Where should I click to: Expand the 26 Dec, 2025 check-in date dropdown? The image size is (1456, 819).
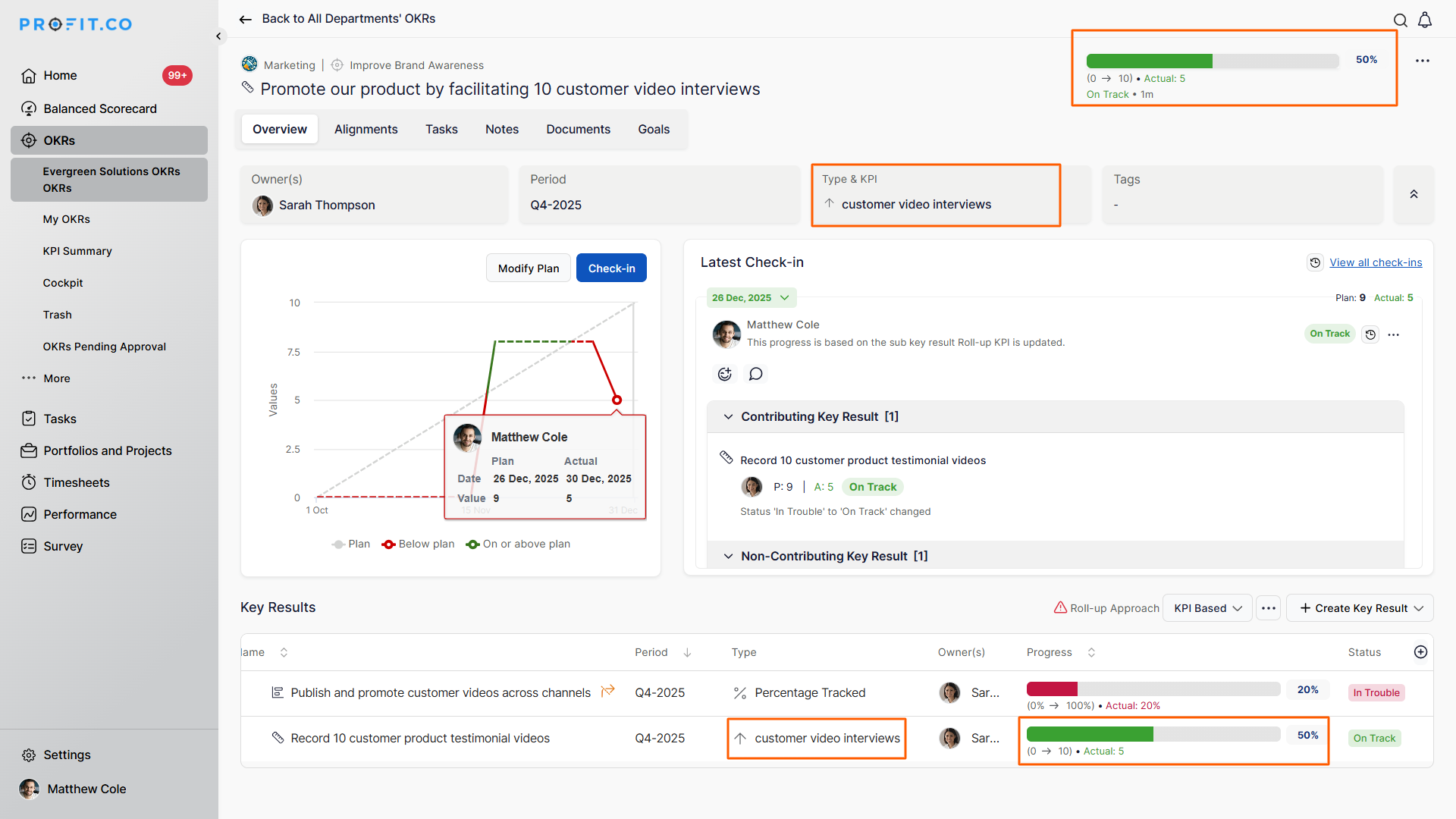coord(751,298)
